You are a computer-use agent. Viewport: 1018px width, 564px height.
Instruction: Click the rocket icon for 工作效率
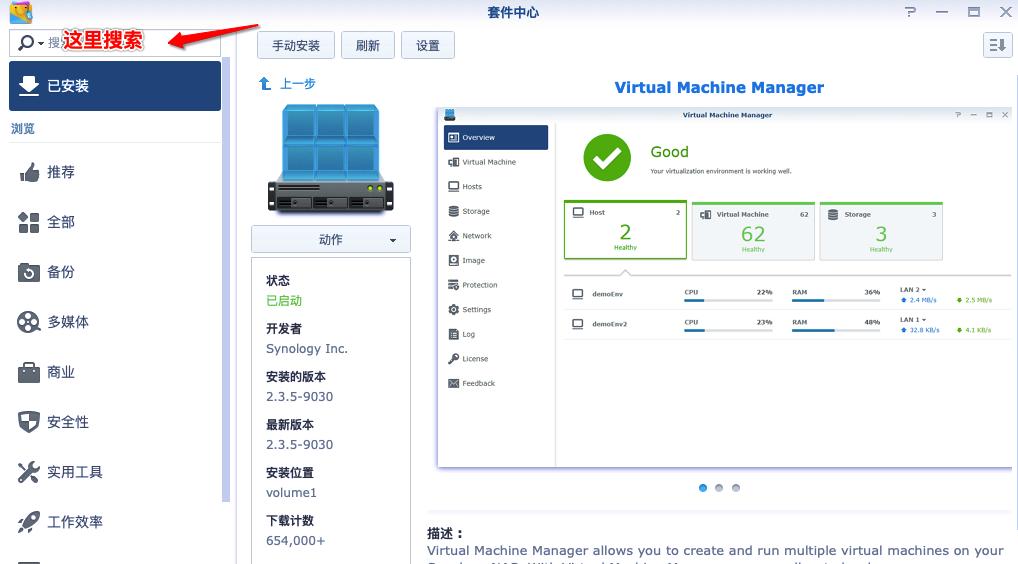29,522
